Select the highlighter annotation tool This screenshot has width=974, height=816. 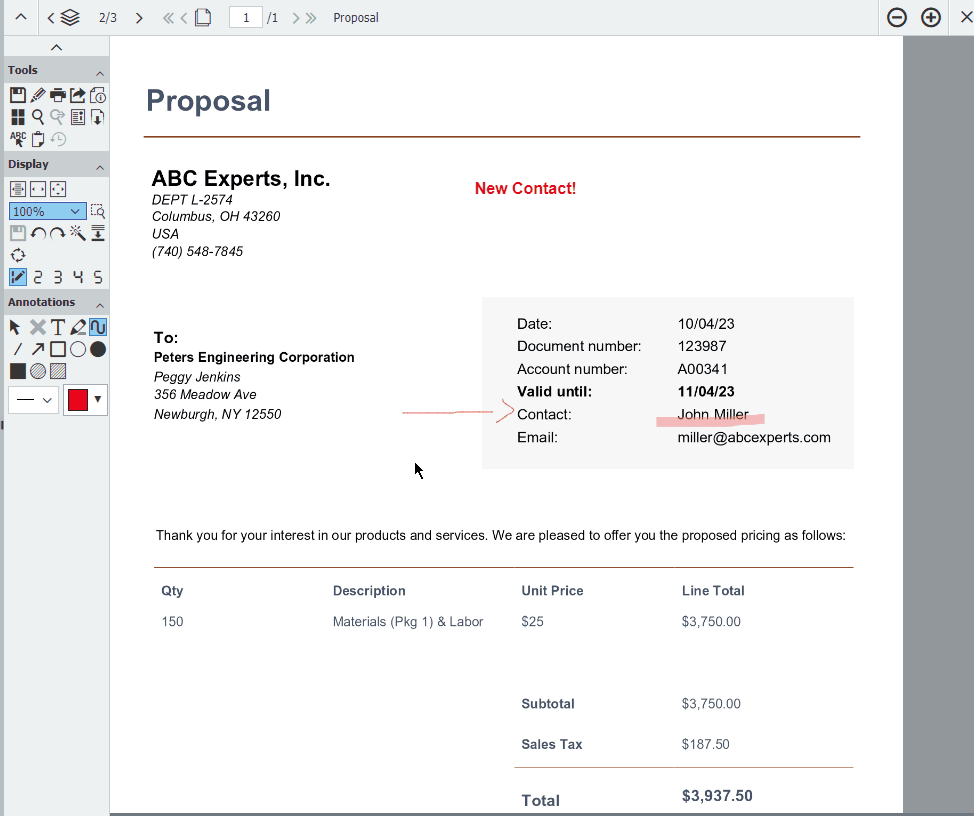[78, 327]
